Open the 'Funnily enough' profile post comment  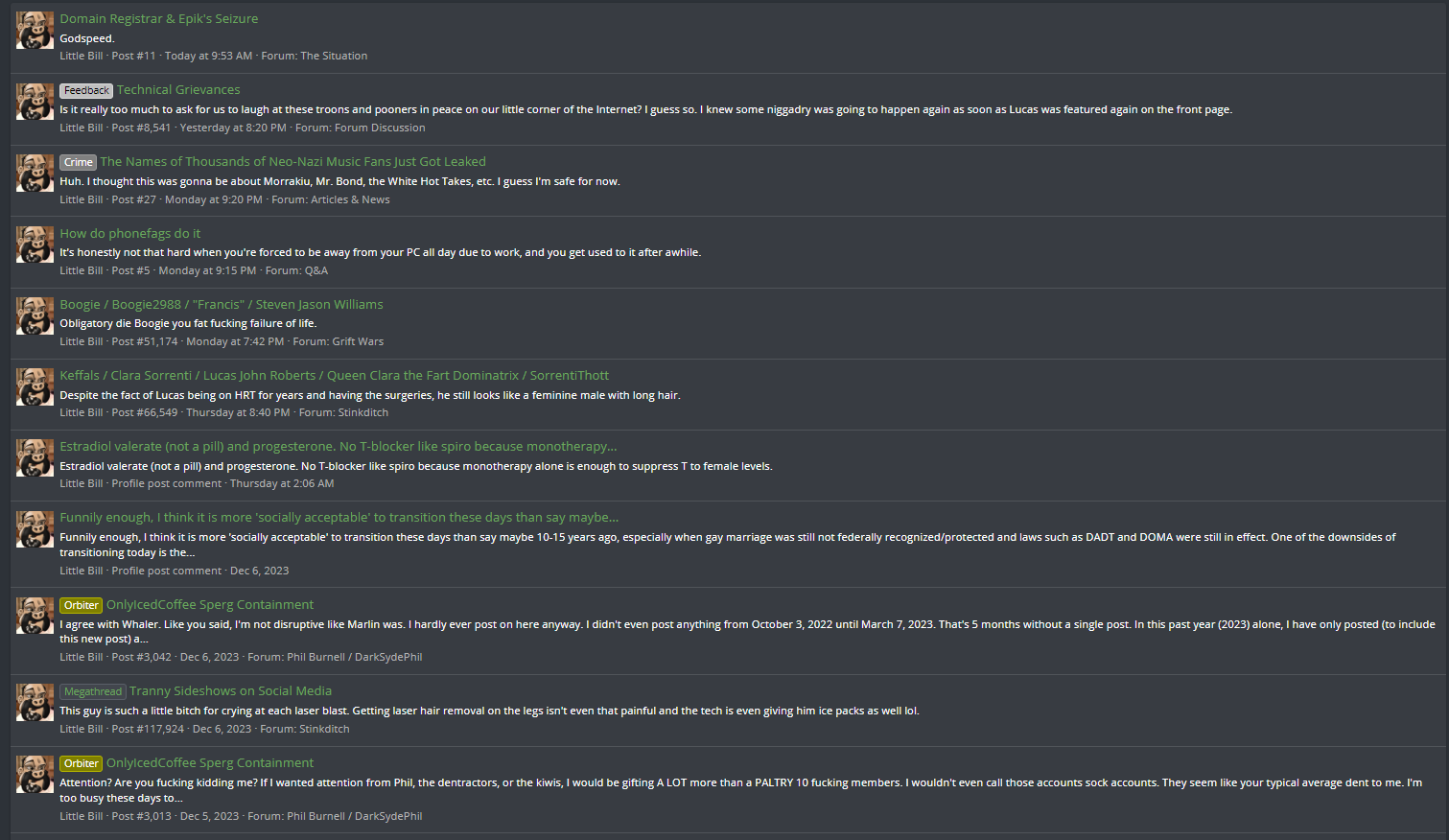point(339,518)
